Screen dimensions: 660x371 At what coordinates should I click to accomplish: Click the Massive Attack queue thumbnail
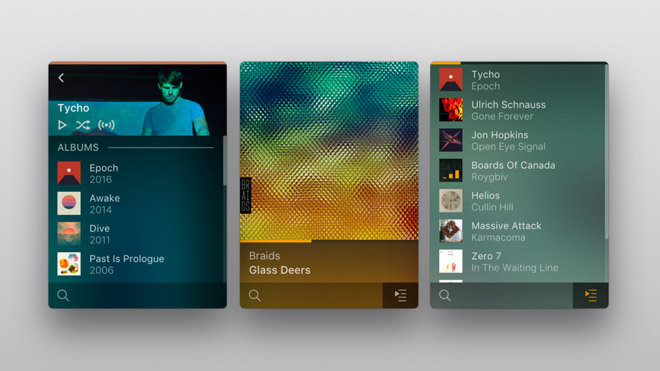coord(451,231)
